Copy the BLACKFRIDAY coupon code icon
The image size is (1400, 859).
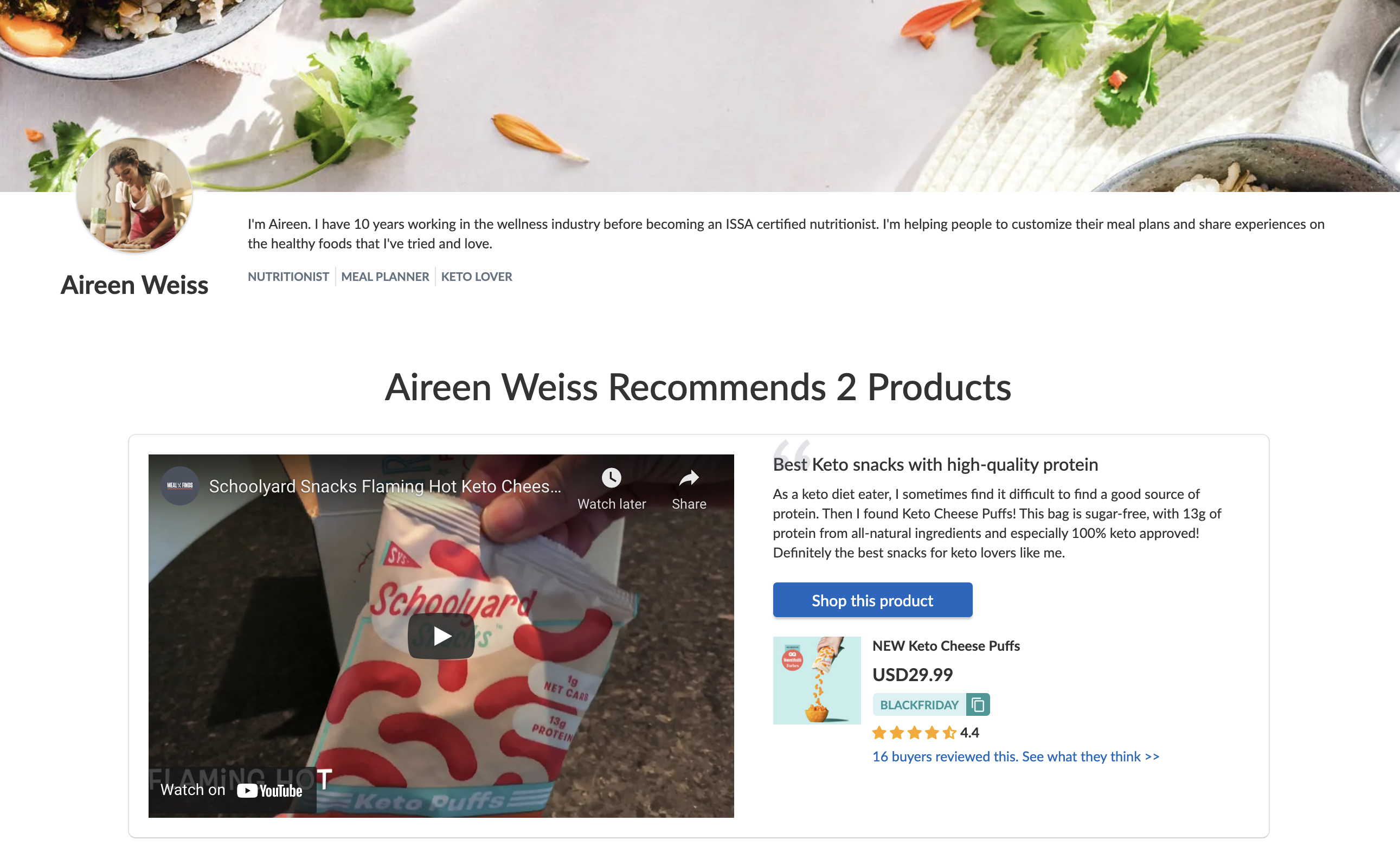point(978,704)
